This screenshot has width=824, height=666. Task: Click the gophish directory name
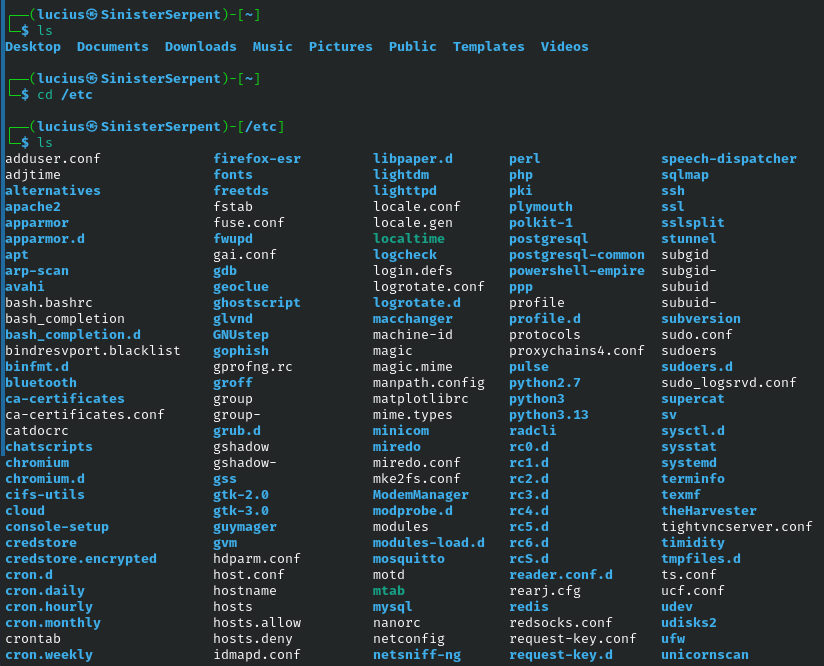click(x=241, y=351)
